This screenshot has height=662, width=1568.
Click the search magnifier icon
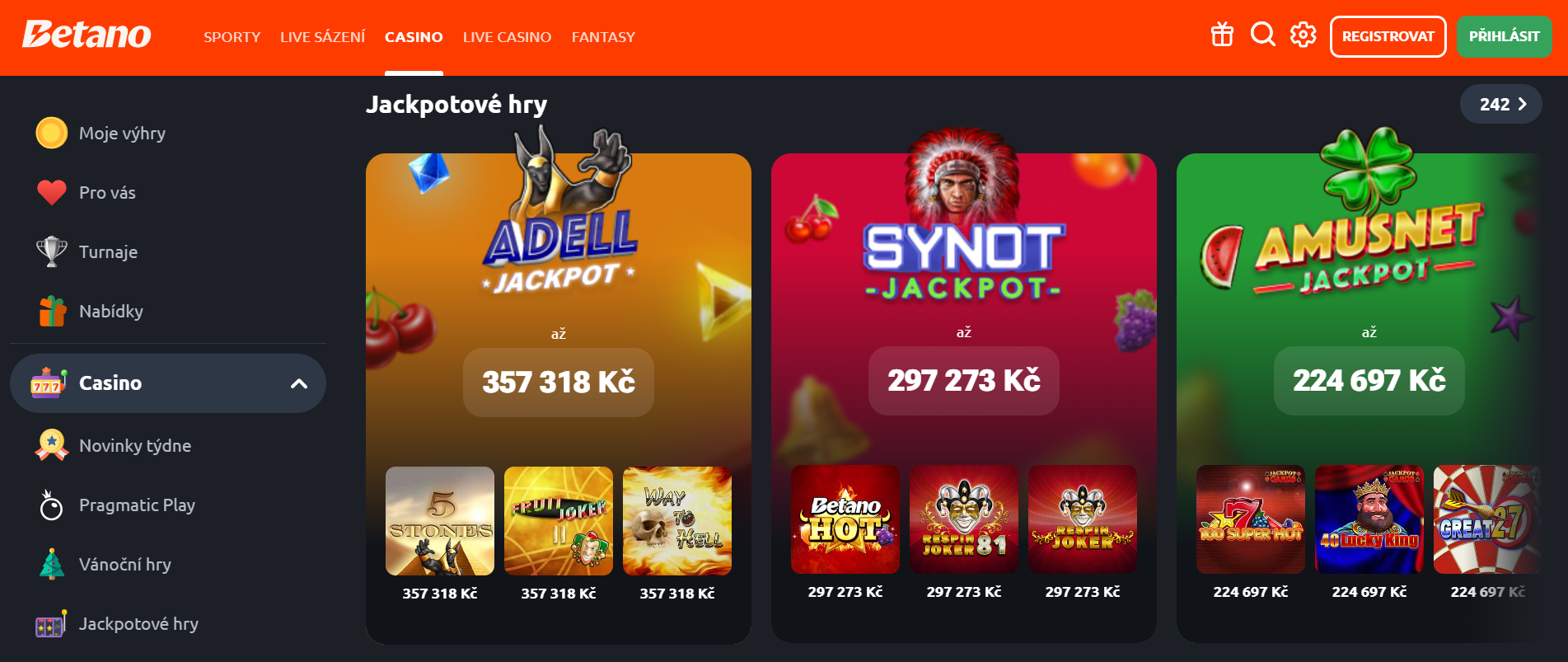(x=1262, y=35)
